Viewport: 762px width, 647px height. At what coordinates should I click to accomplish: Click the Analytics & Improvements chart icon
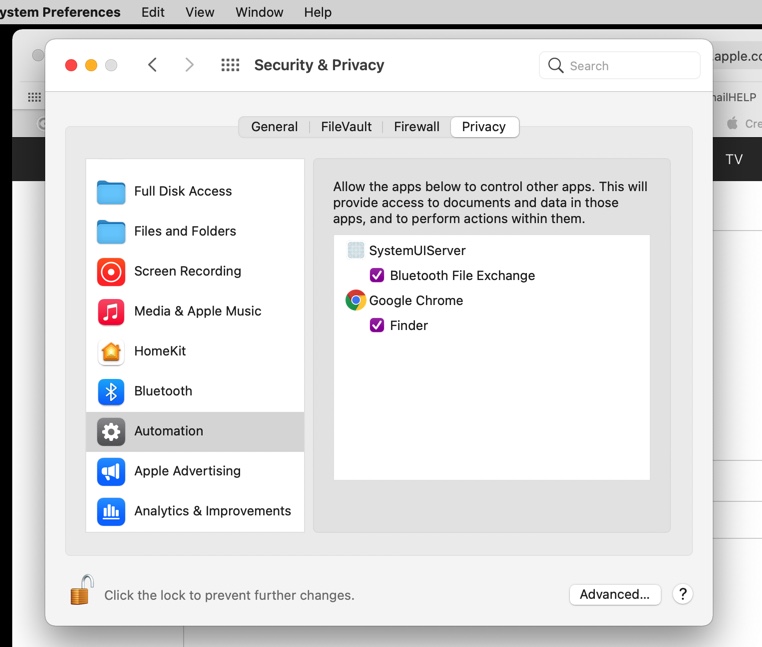tap(111, 511)
